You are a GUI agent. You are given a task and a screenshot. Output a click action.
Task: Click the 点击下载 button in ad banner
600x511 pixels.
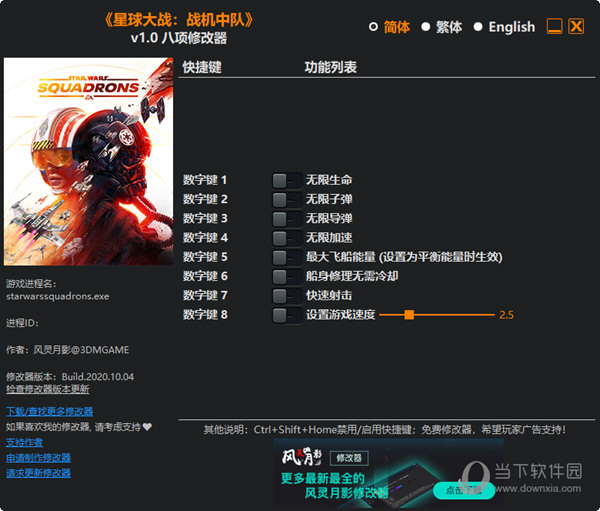coord(464,490)
